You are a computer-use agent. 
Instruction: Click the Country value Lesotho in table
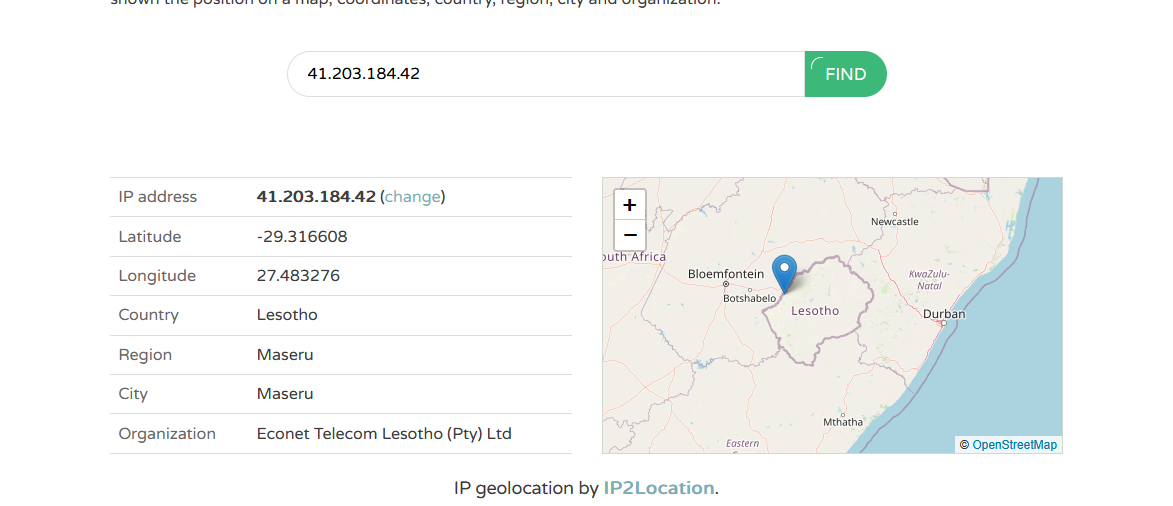point(287,315)
